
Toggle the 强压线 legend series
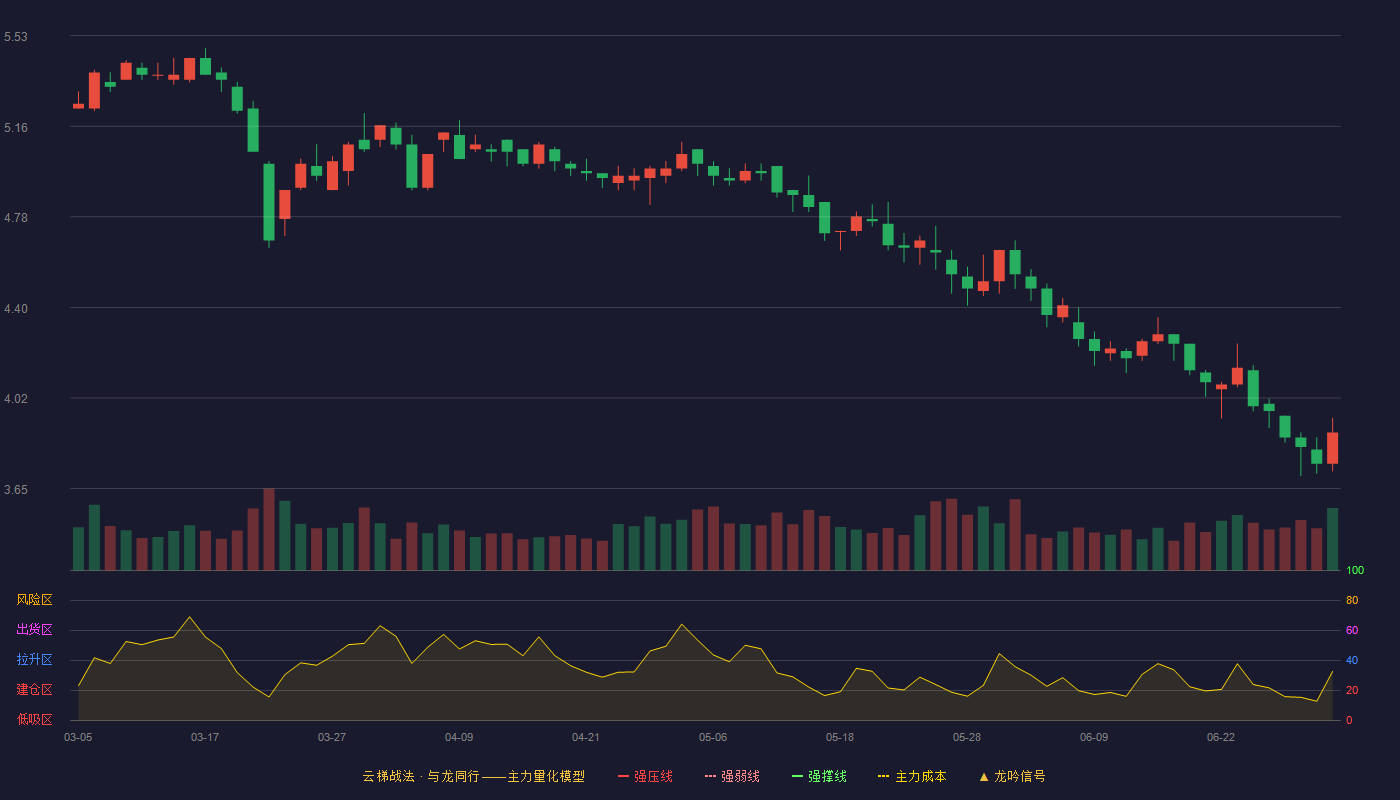pyautogui.click(x=645, y=776)
